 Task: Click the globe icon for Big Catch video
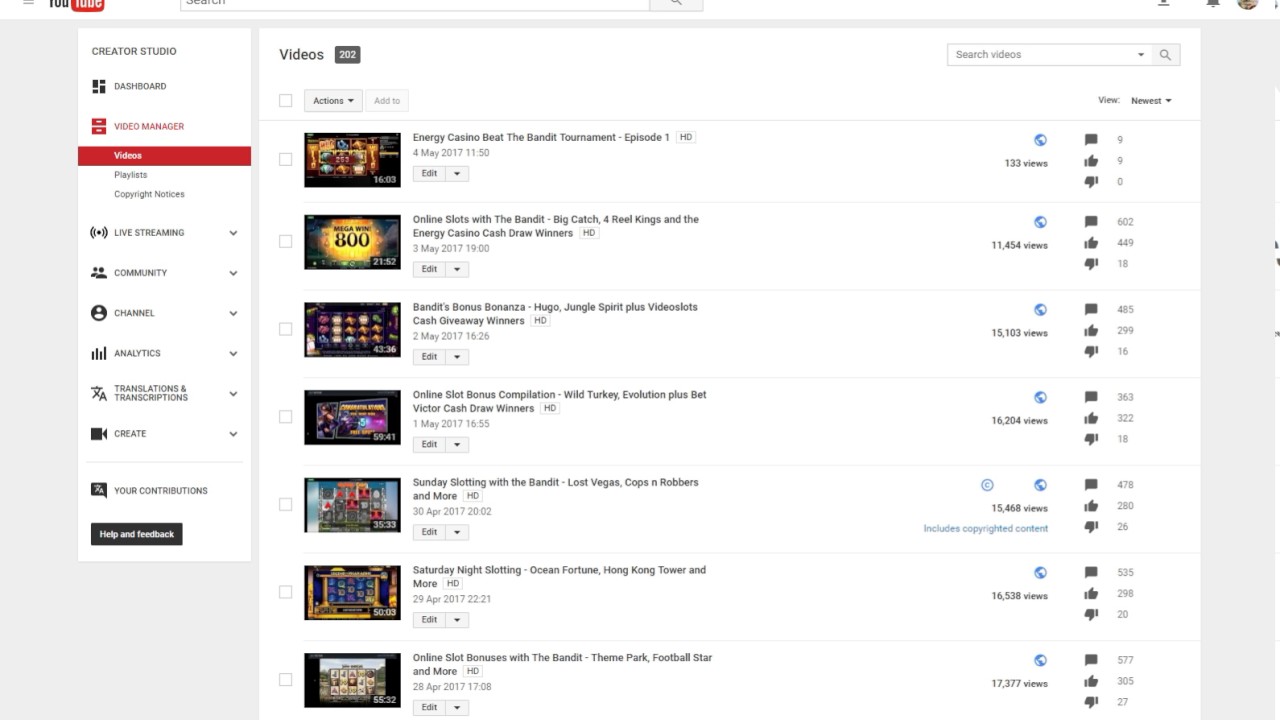click(1040, 222)
